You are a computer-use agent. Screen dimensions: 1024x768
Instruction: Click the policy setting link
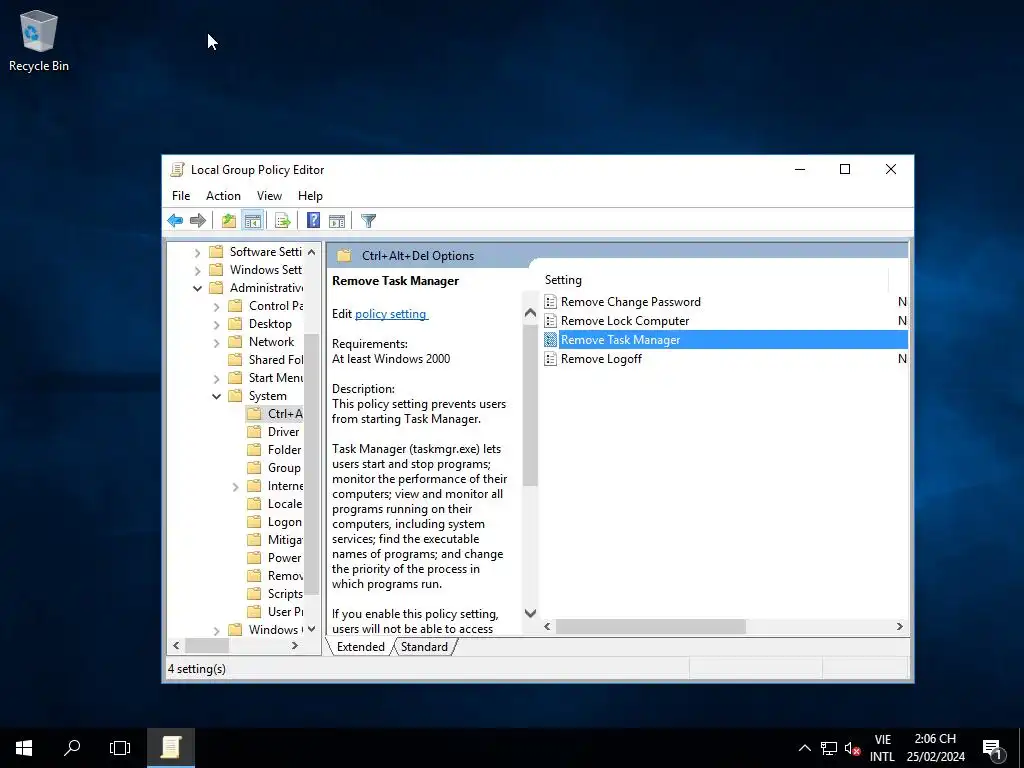[391, 314]
